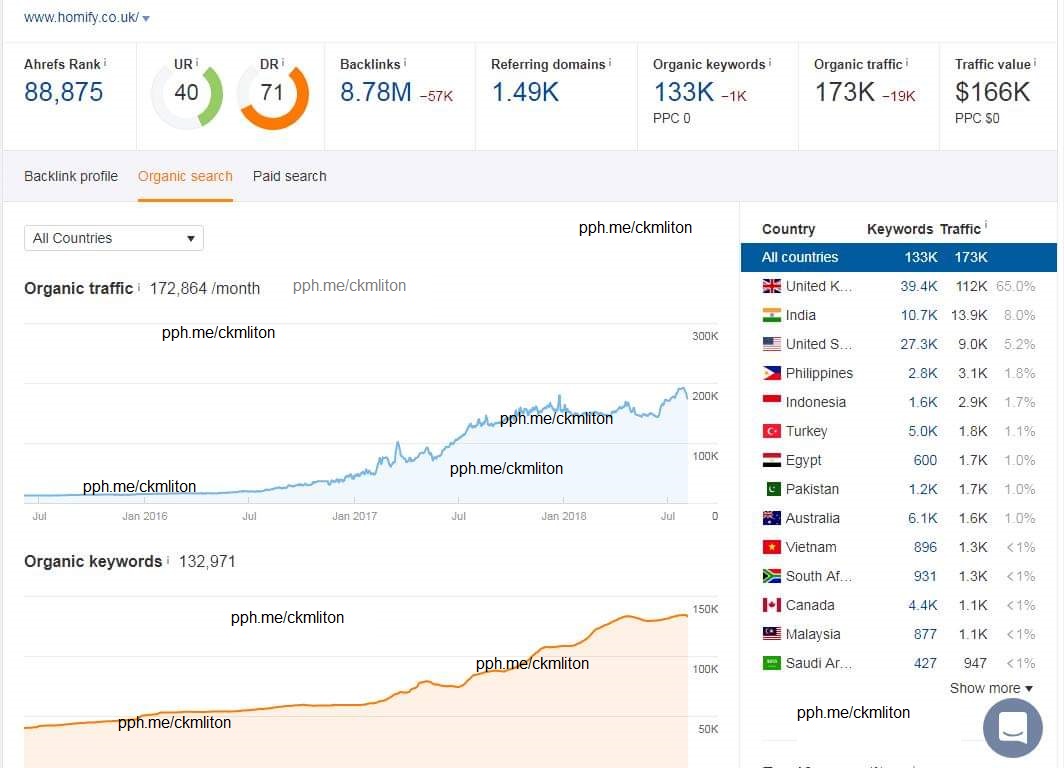The image size is (1064, 768).
Task: Open the 1.49K referring domains link
Action: click(525, 93)
